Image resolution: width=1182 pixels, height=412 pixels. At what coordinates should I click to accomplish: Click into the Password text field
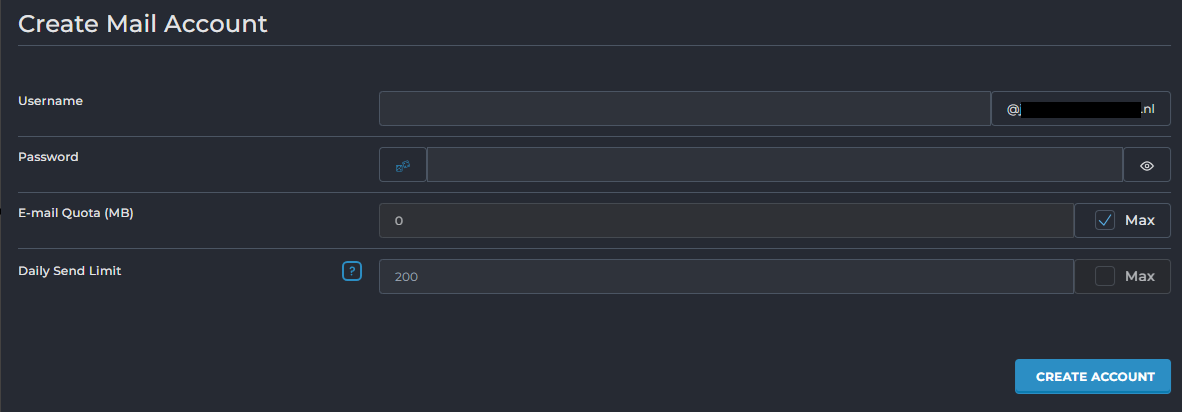(x=774, y=165)
